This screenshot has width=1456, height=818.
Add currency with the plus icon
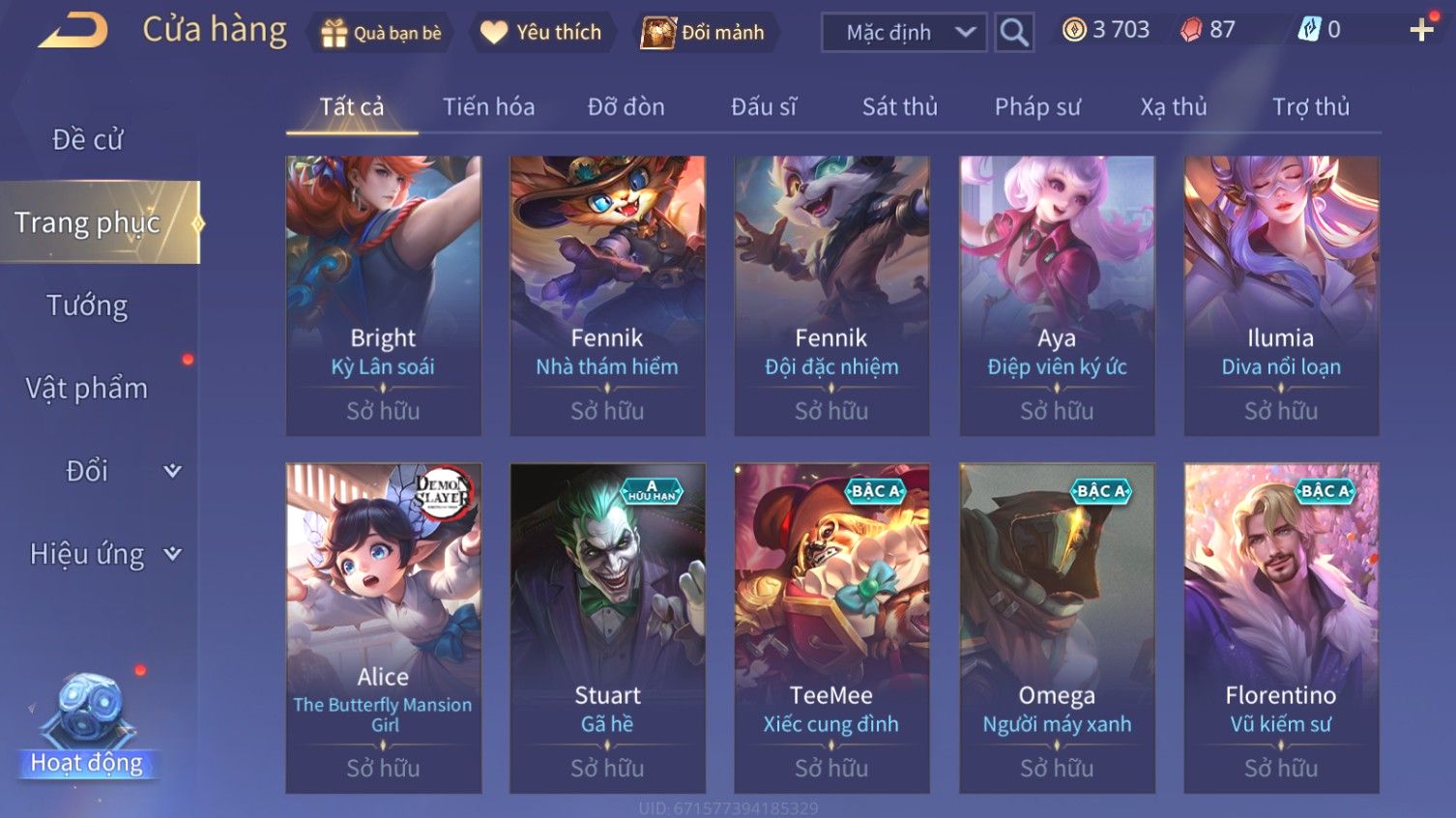[x=1421, y=30]
